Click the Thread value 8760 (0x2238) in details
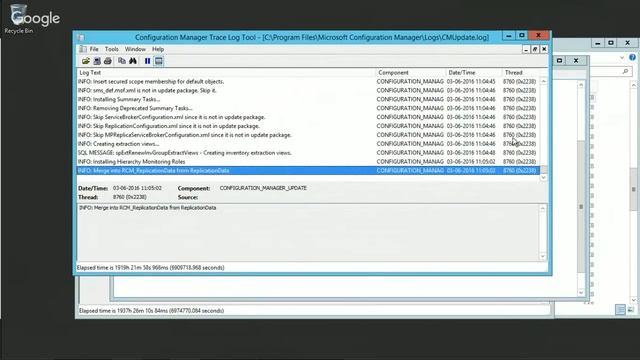This screenshot has height=360, width=640. point(129,197)
